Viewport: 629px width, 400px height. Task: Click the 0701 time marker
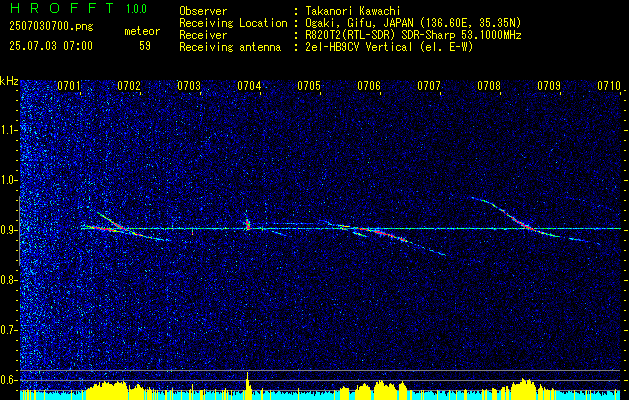[x=69, y=85]
